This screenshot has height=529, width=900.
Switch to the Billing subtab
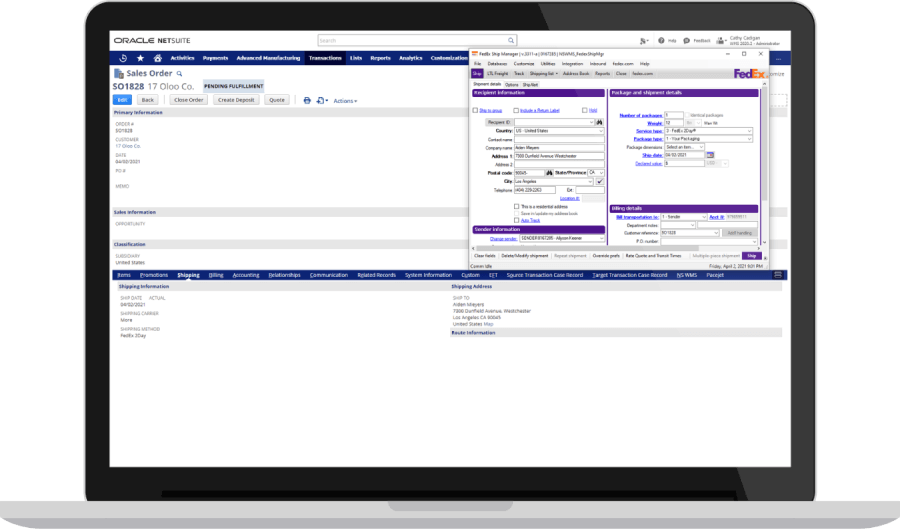point(216,275)
